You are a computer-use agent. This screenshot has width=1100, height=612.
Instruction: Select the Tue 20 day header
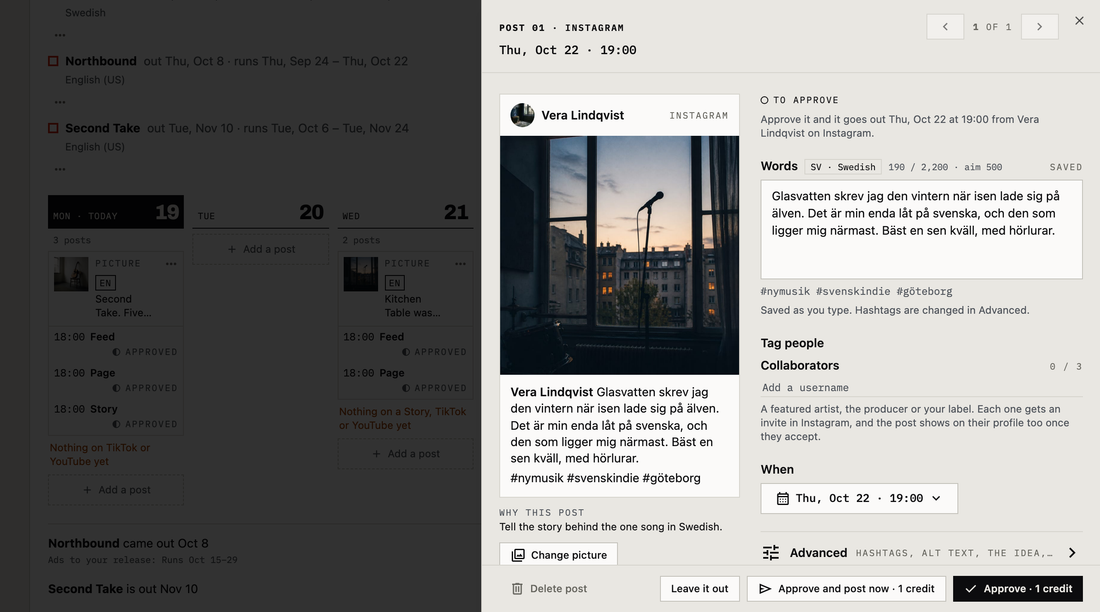[261, 212]
